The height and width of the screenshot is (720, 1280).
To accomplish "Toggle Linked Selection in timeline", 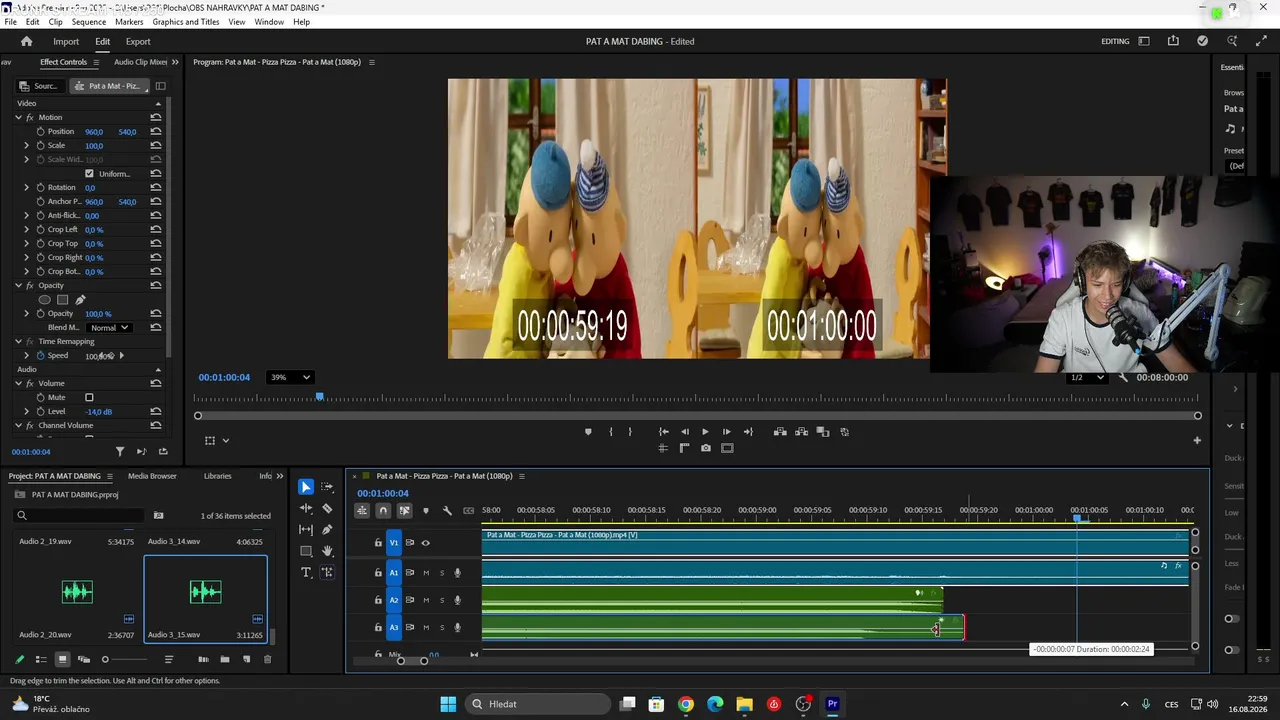I will click(x=404, y=511).
